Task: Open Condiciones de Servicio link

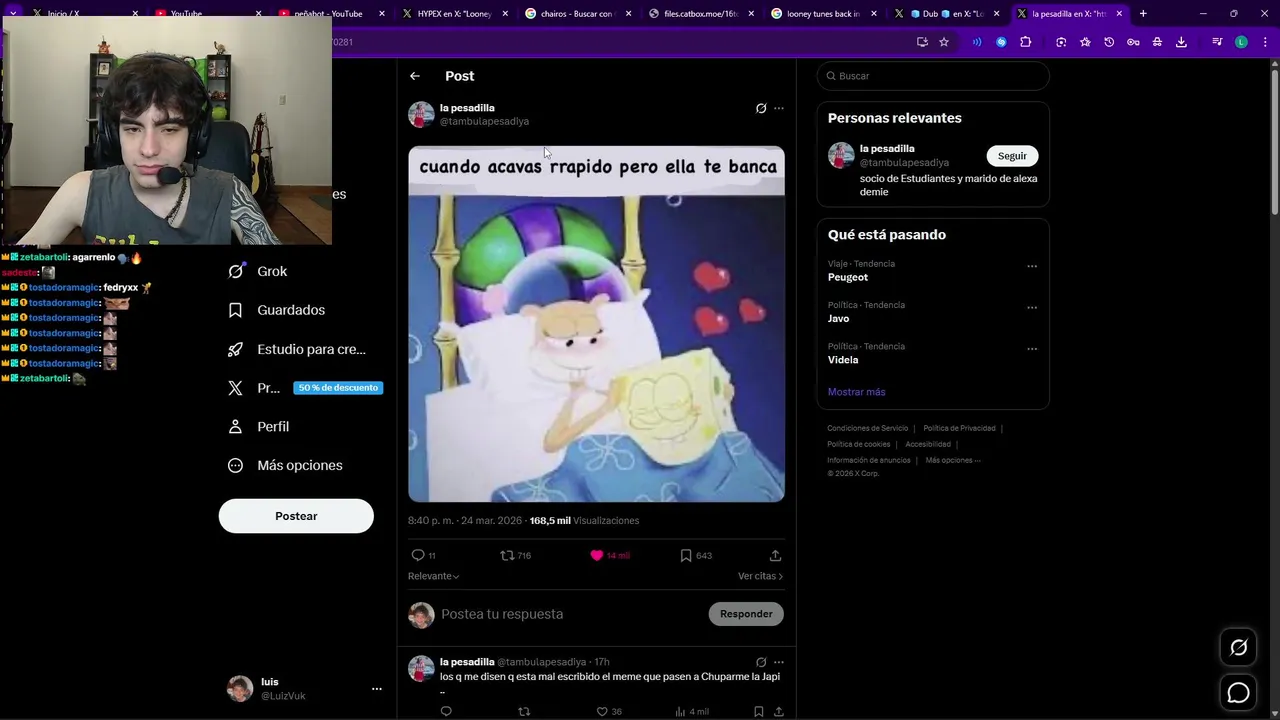Action: click(867, 428)
